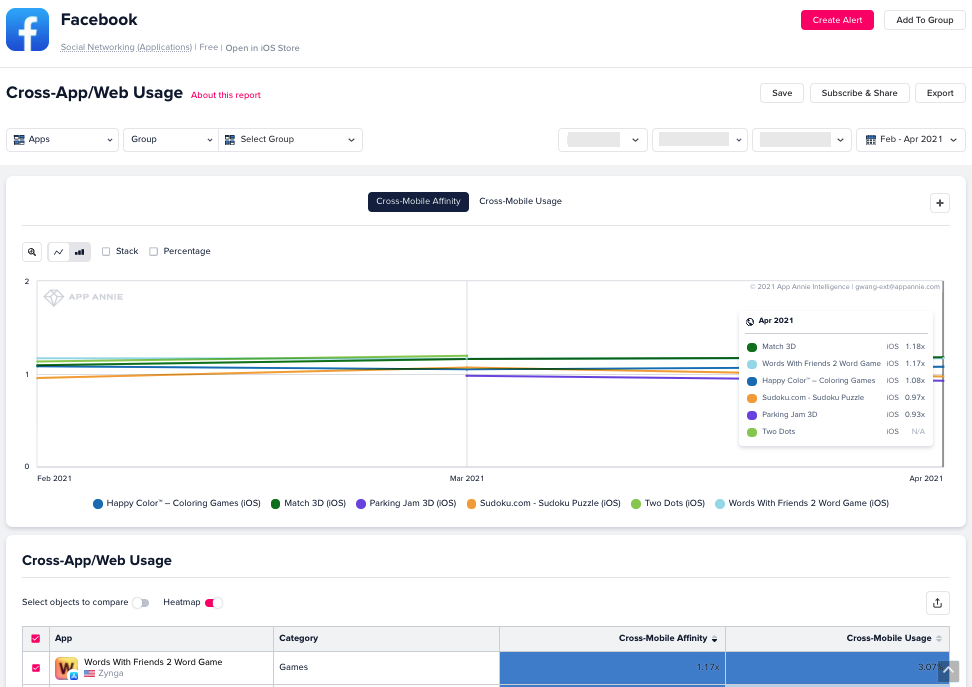This screenshot has width=972, height=687.
Task: Enable Select objects to compare switch
Action: pos(141,603)
